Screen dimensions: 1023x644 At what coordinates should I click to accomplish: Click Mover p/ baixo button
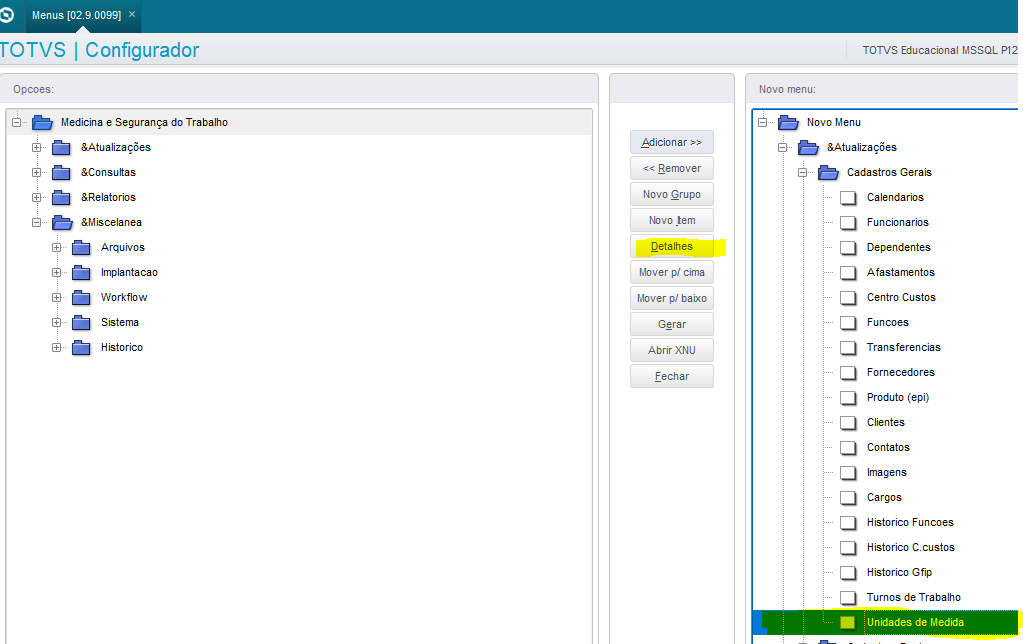click(671, 298)
